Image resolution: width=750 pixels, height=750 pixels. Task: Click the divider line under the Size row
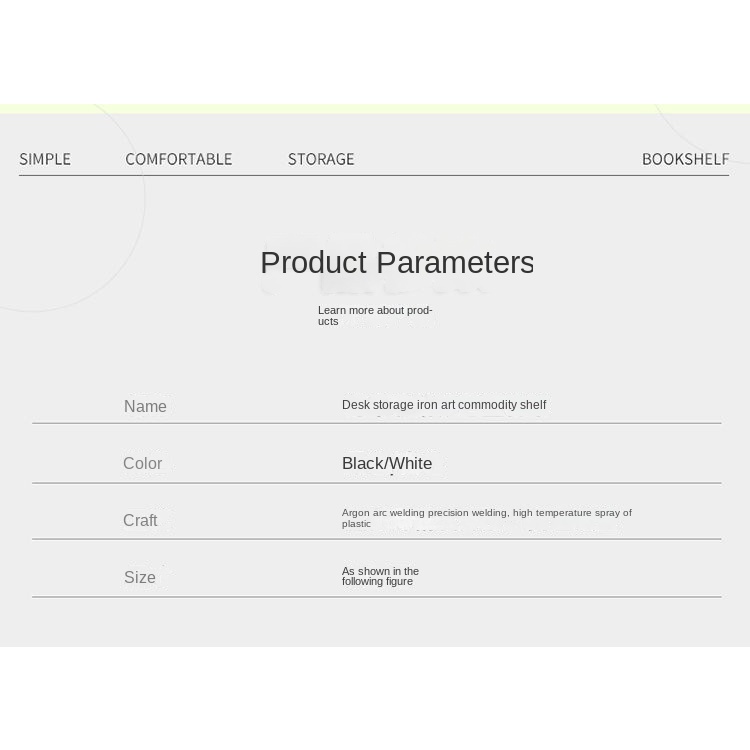tap(376, 597)
